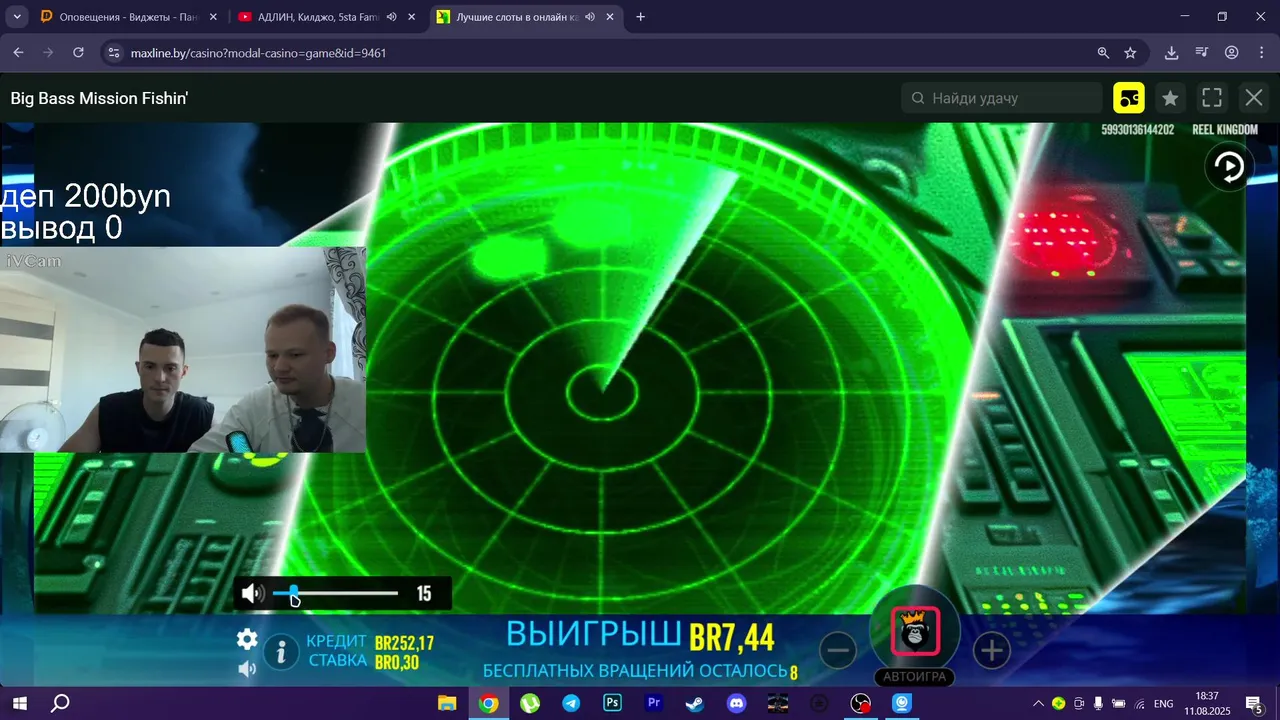The image size is (1280, 720).
Task: Click the yellow casino games icon
Action: coord(1129,98)
